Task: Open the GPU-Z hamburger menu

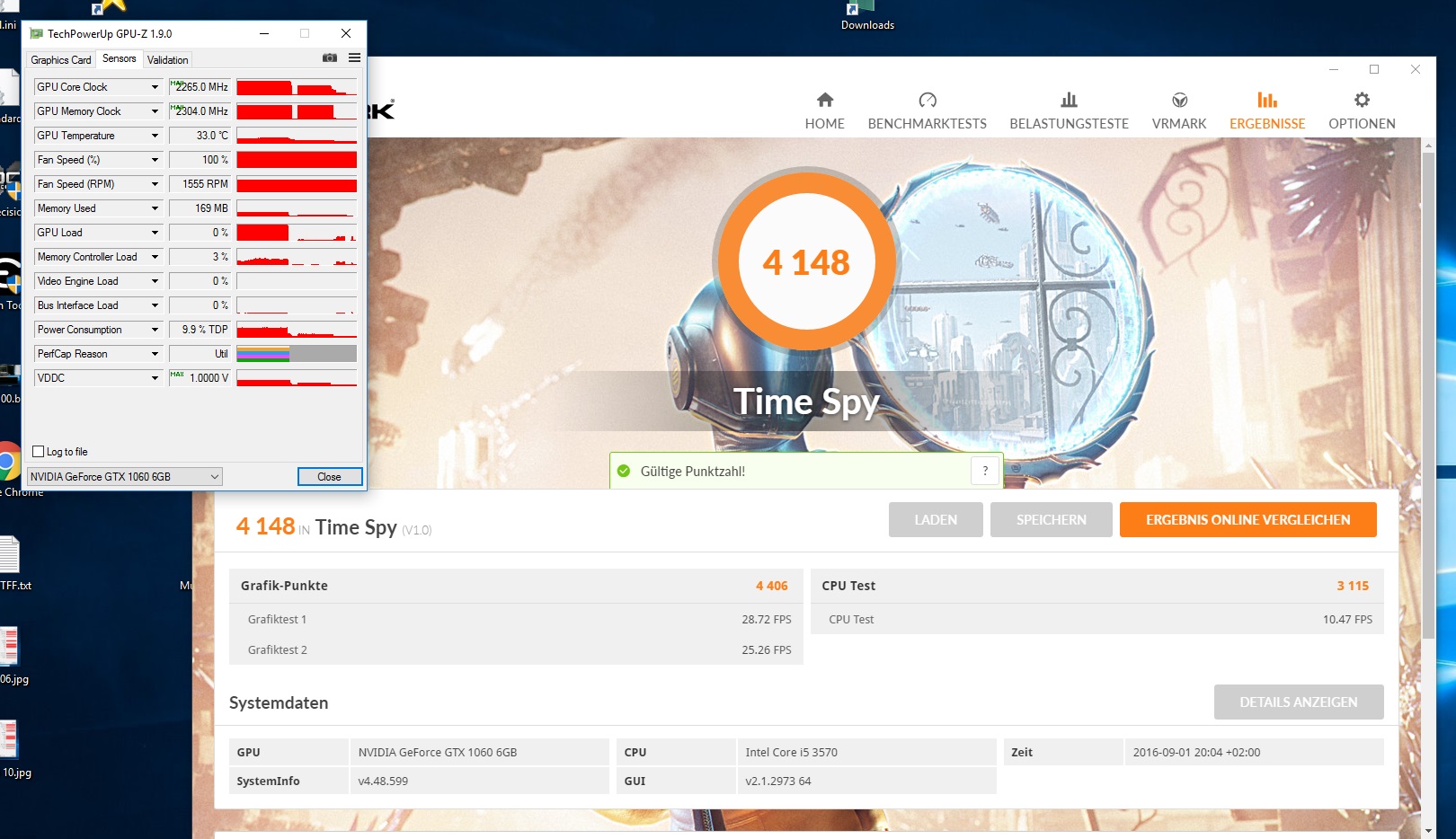Action: [354, 58]
